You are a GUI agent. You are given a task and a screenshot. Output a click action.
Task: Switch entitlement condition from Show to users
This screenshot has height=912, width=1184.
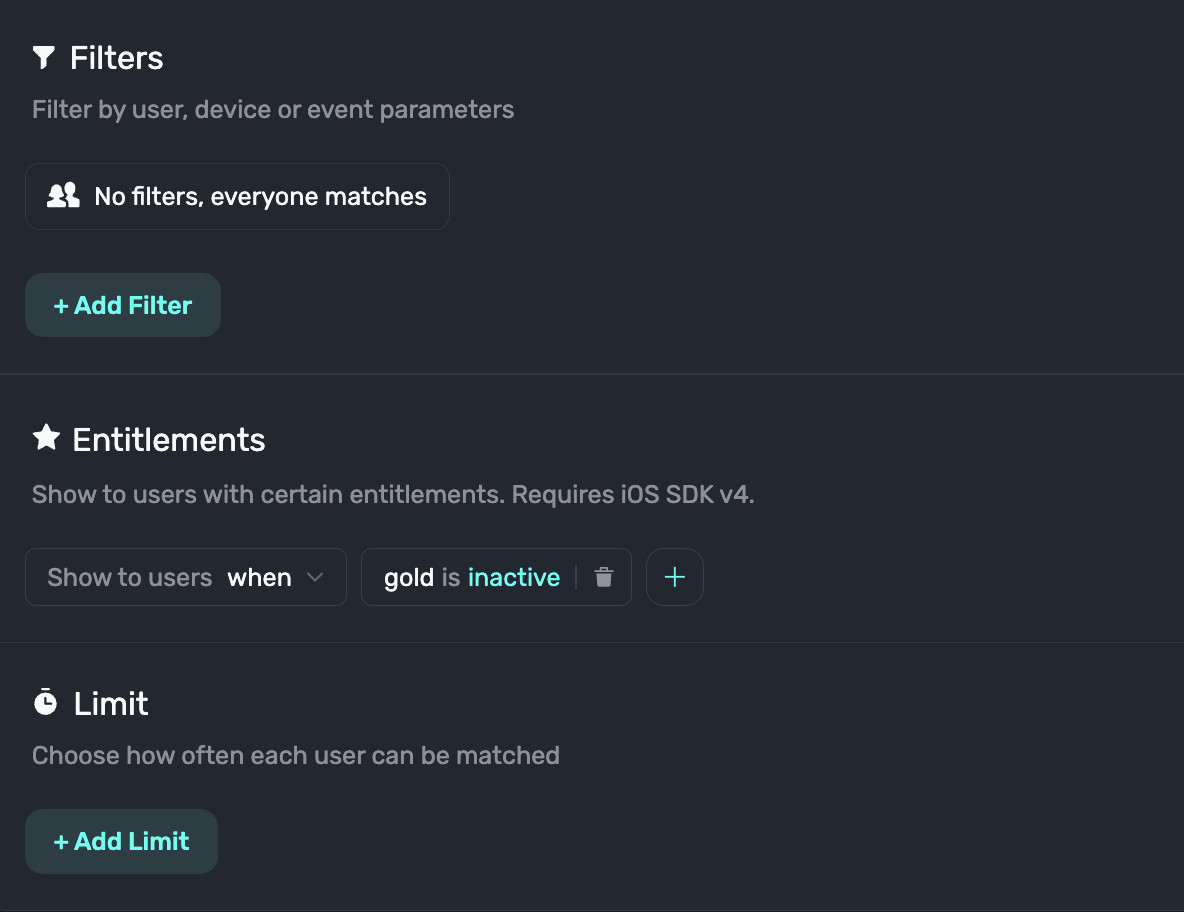[130, 577]
